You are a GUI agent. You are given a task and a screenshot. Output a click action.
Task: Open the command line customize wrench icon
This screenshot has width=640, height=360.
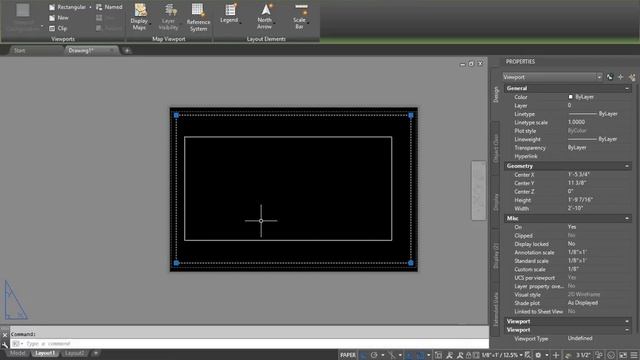(x=4, y=344)
